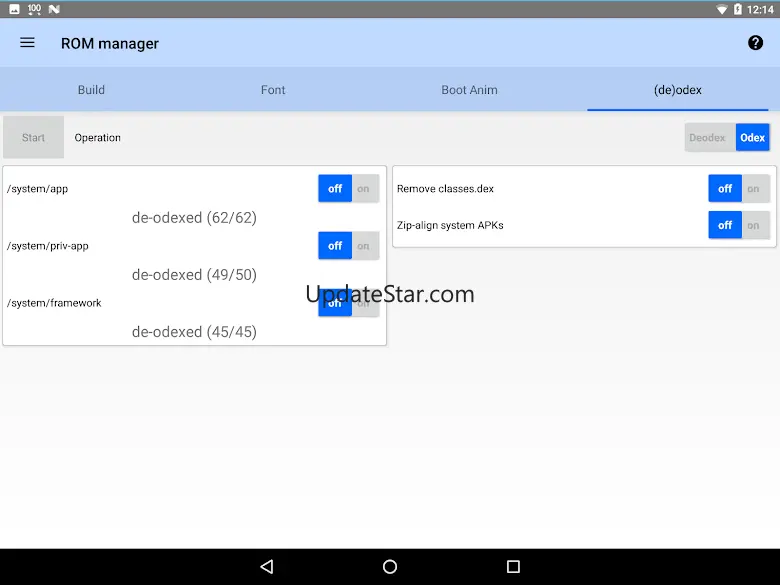Tap the recent apps square button
This screenshot has width=780, height=585.
(513, 566)
